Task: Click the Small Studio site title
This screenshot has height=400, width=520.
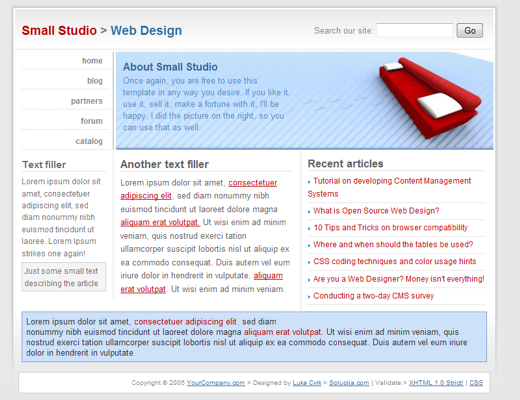Action: click(59, 30)
